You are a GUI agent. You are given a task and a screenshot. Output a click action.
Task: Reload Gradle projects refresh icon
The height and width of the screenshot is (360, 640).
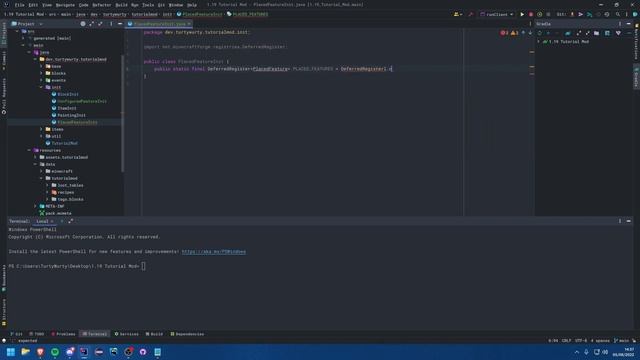[540, 33]
